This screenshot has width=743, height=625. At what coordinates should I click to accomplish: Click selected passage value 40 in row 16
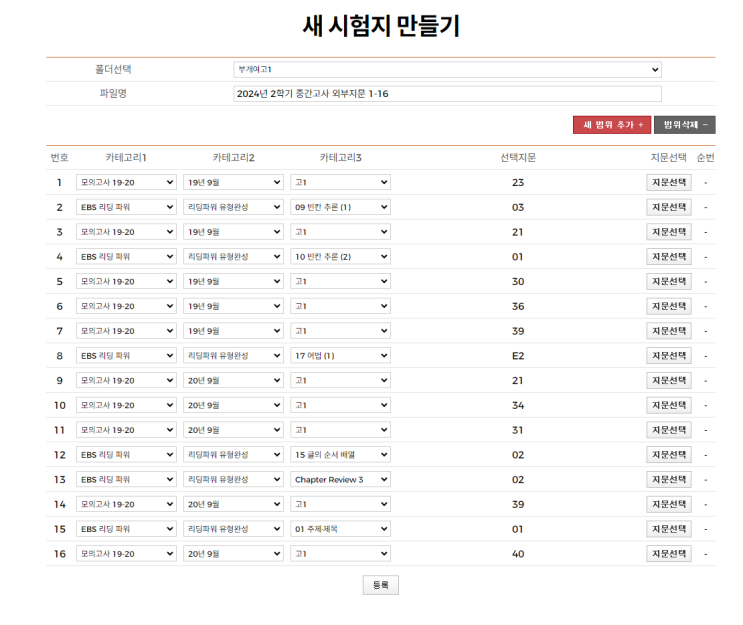[518, 554]
